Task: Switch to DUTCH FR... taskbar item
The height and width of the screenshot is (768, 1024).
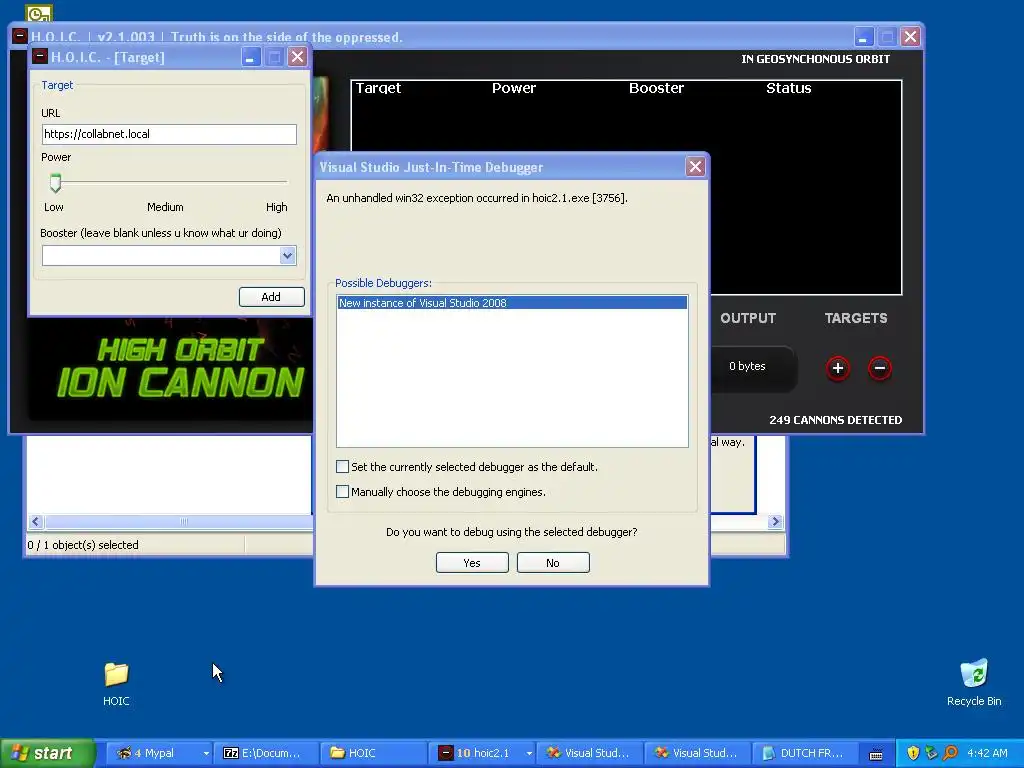Action: click(x=805, y=753)
